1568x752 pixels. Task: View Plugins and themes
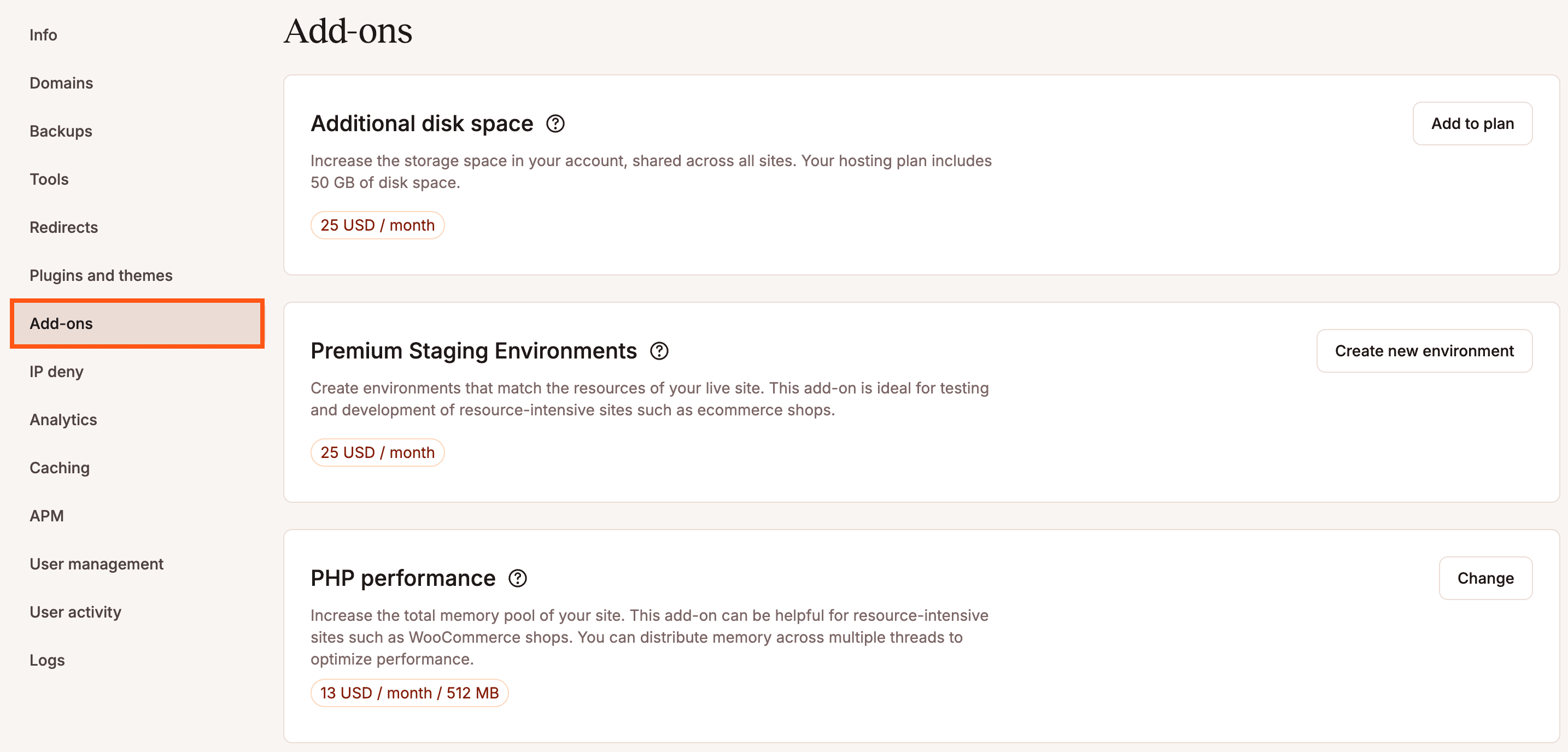click(x=101, y=275)
